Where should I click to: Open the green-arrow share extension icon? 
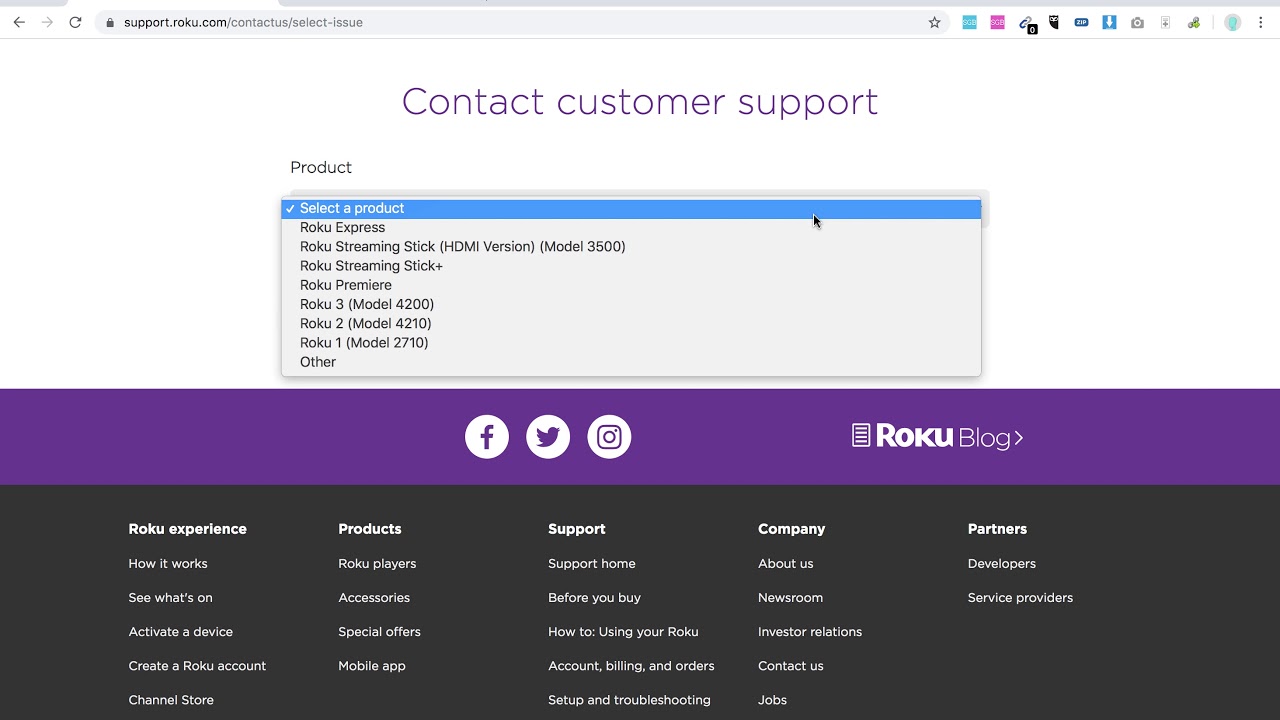(1193, 22)
